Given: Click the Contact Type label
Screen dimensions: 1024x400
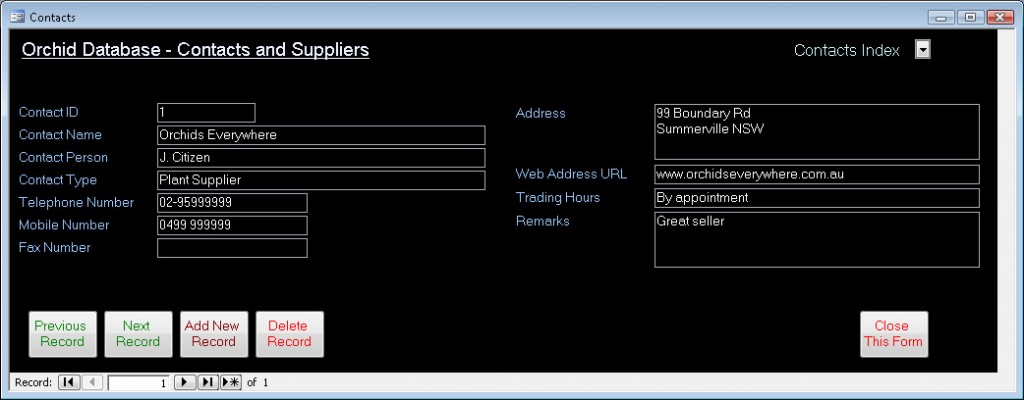Looking at the screenshot, I should click(x=57, y=180).
